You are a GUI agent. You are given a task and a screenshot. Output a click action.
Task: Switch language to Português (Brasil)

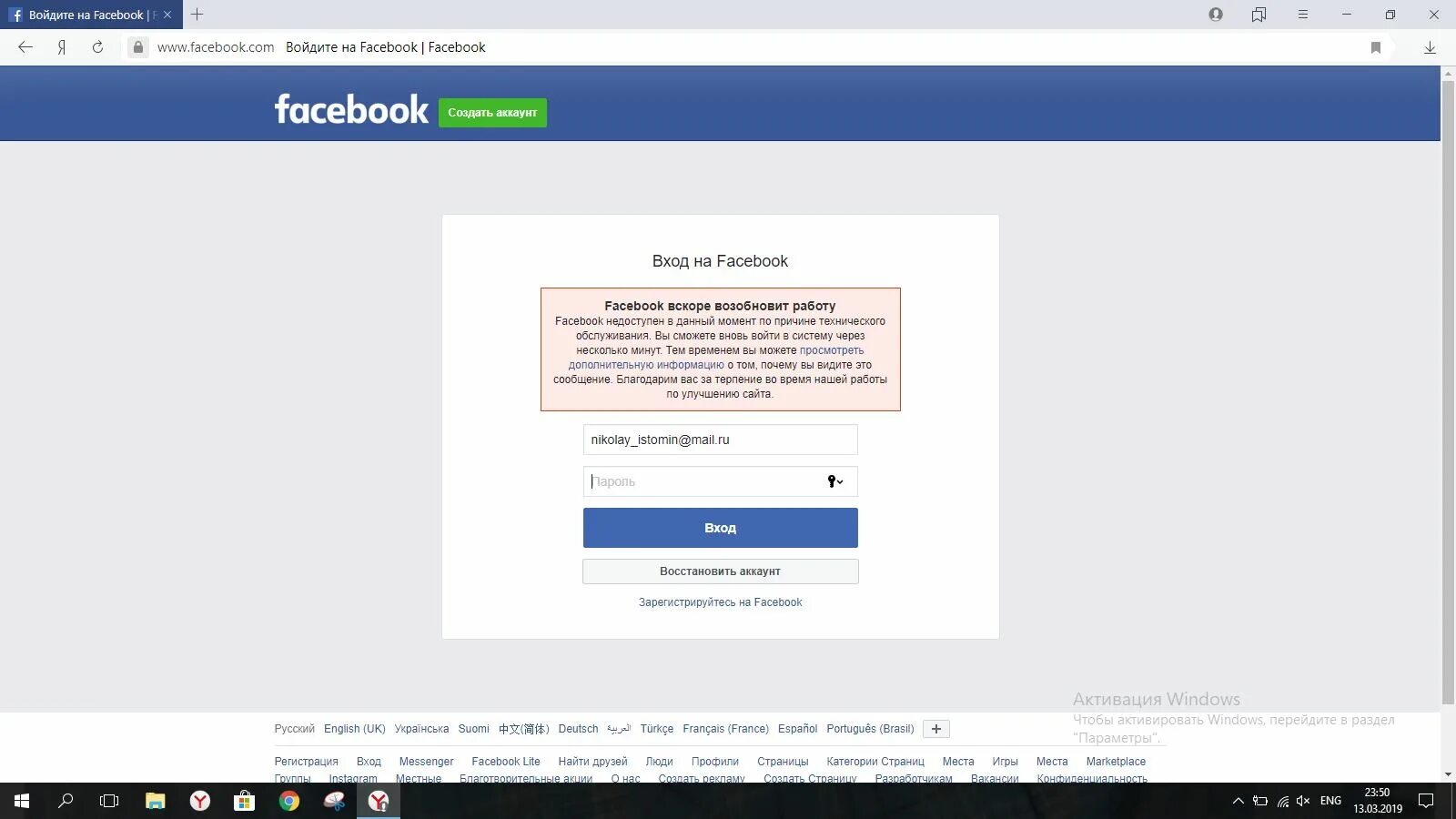(870, 729)
